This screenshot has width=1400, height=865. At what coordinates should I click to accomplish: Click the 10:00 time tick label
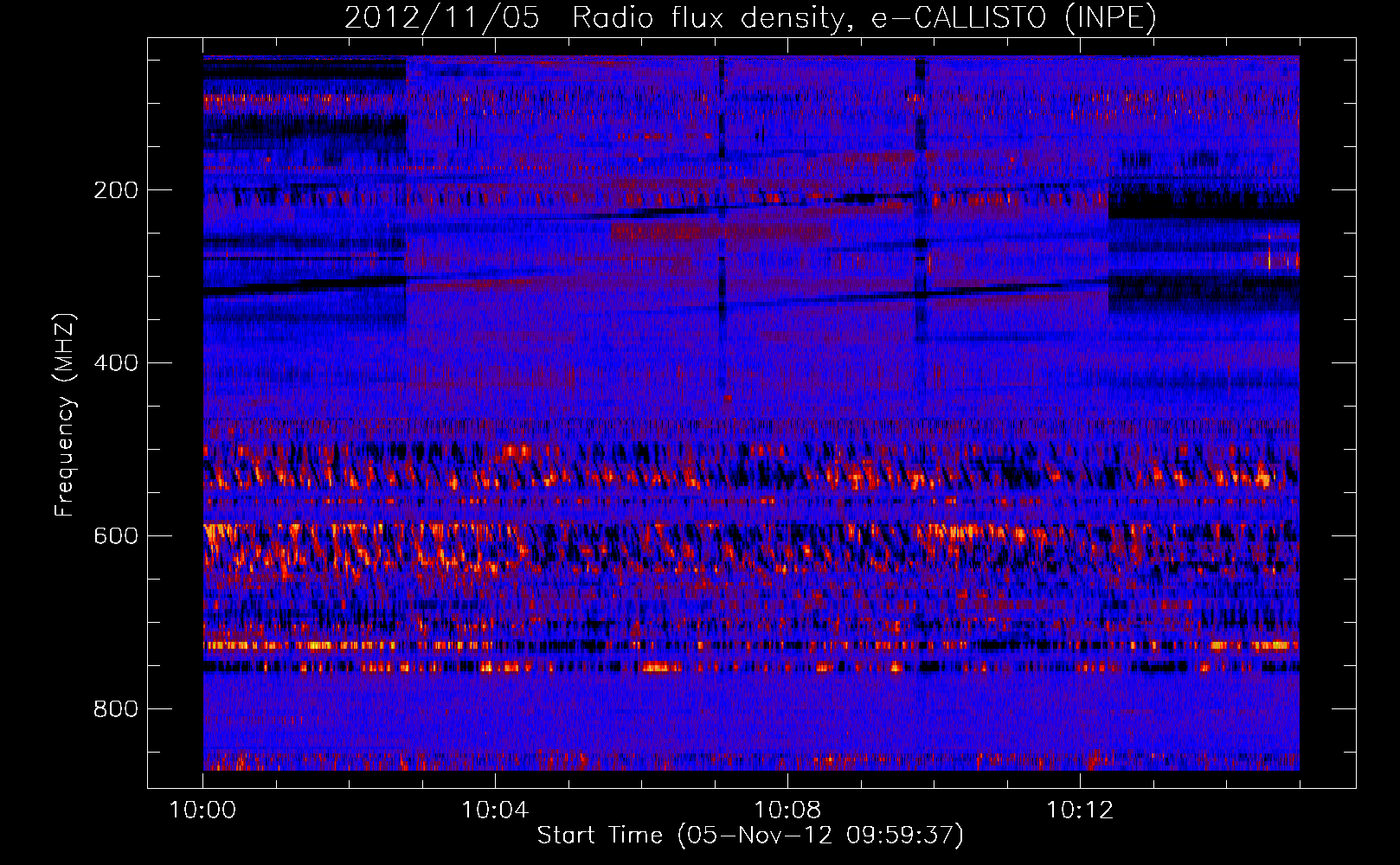202,811
